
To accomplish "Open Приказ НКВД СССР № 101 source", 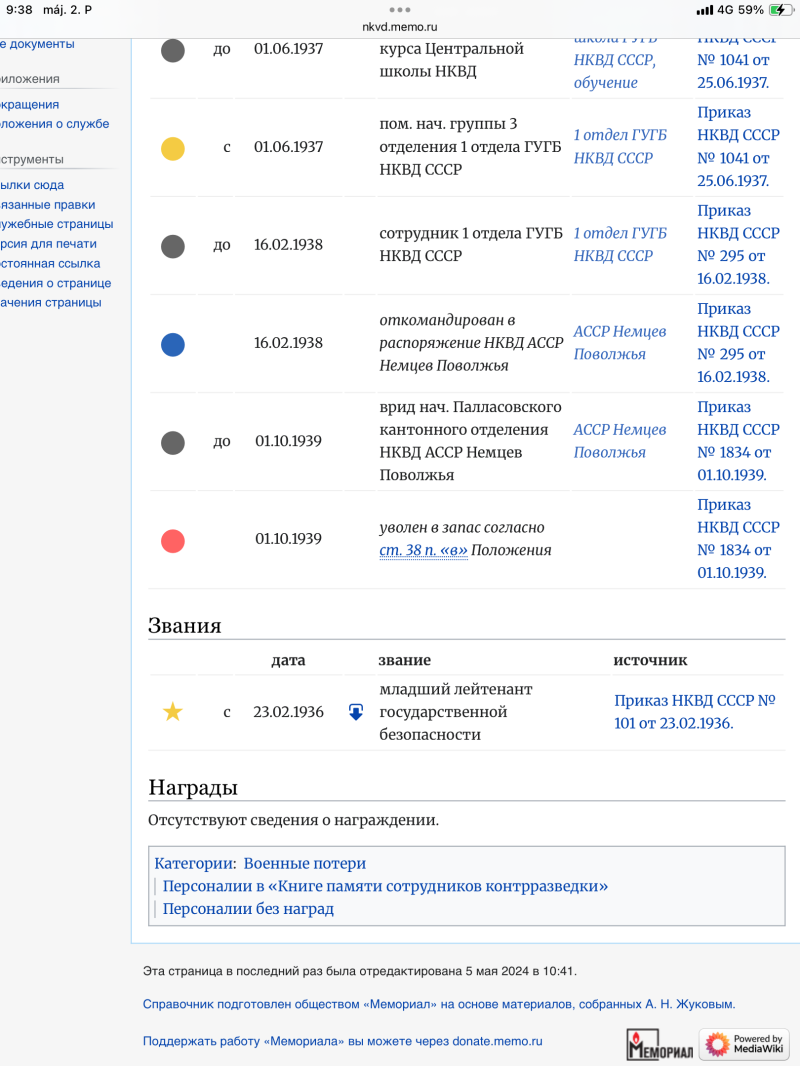I will pyautogui.click(x=695, y=712).
